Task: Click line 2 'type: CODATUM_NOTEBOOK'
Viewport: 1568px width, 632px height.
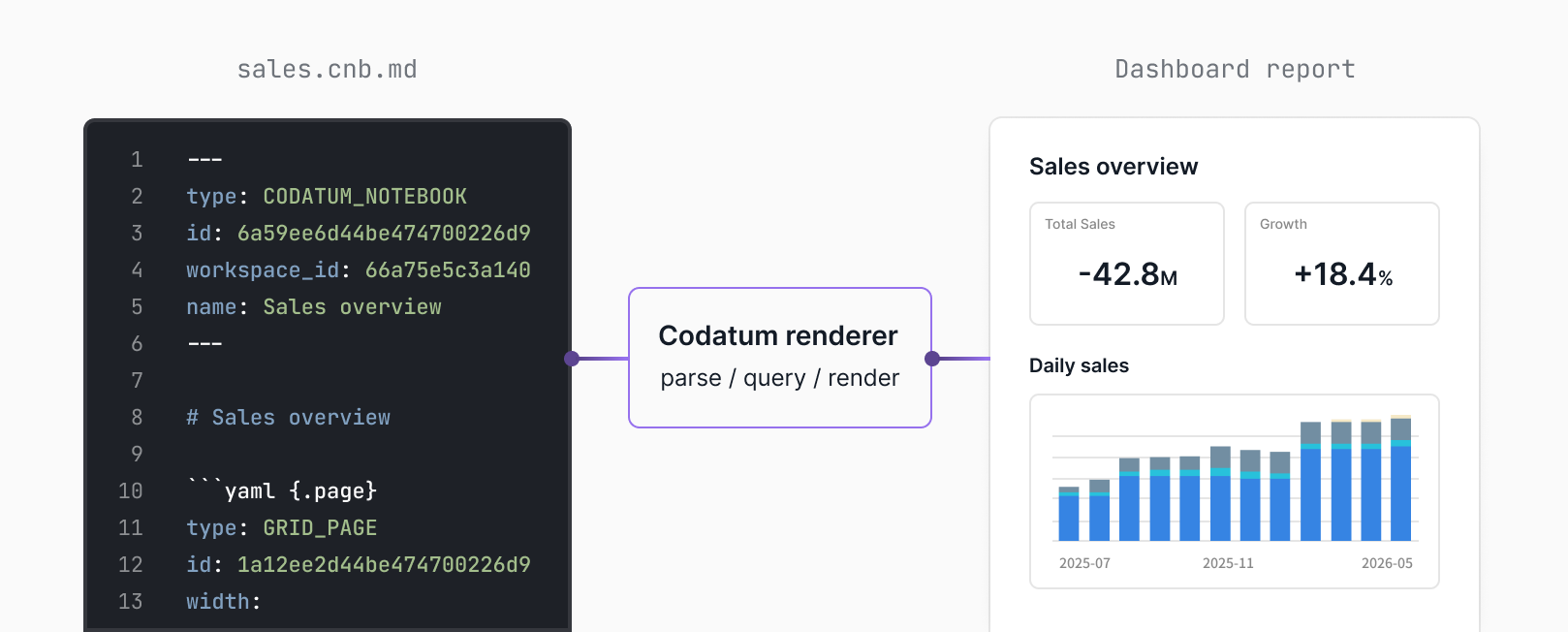Action: click(327, 197)
